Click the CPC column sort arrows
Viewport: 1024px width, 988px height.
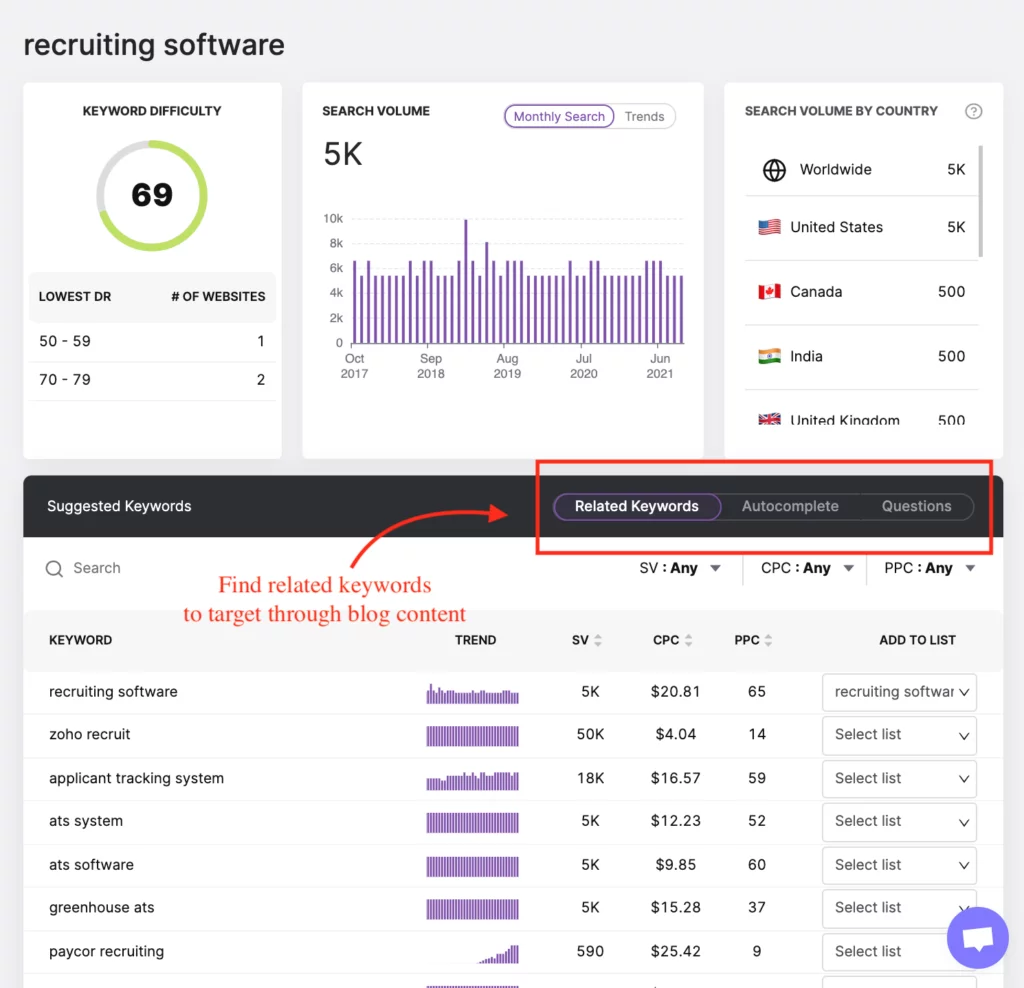point(688,640)
